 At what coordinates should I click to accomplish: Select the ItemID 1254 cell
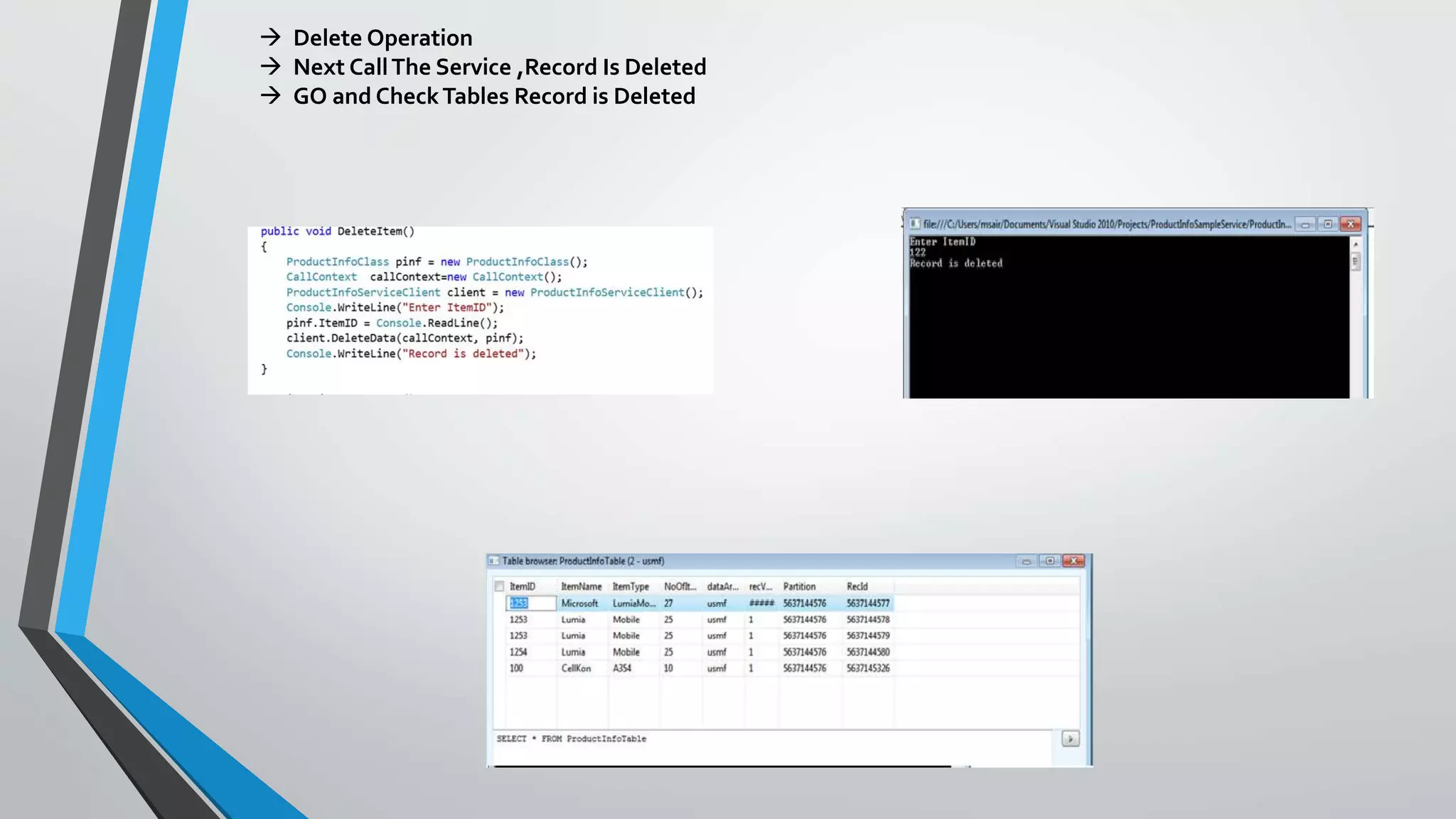point(518,652)
